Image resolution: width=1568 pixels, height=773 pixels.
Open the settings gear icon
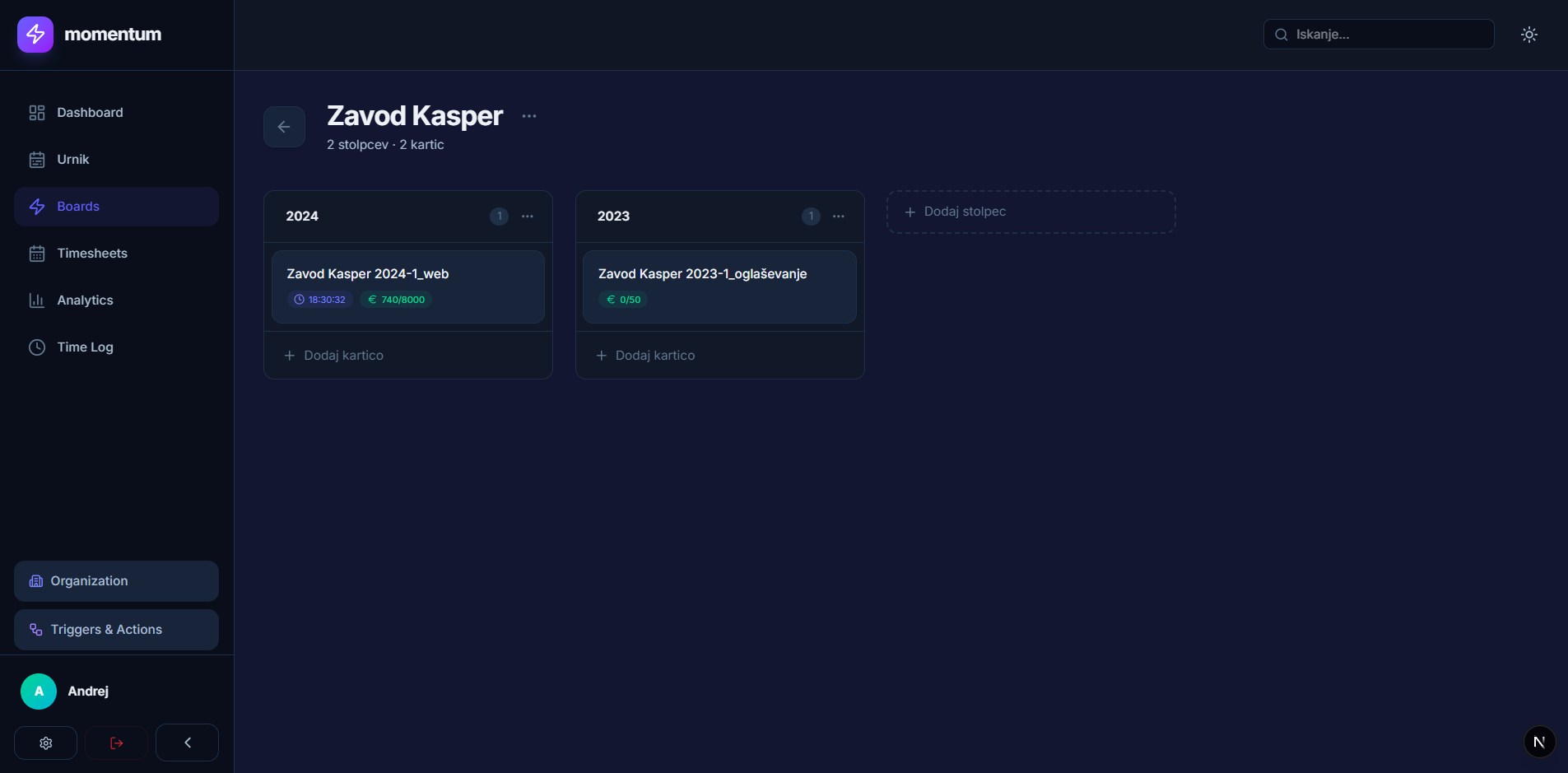coord(46,743)
